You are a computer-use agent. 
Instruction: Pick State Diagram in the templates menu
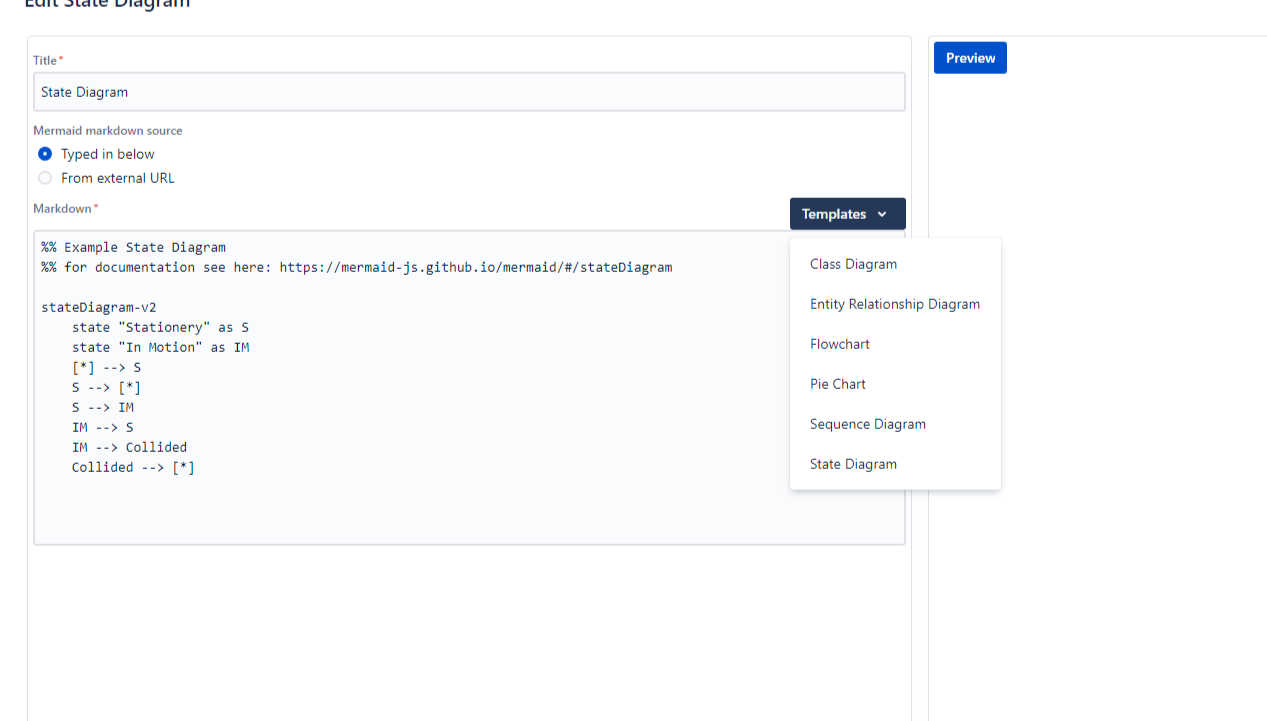pyautogui.click(x=853, y=464)
